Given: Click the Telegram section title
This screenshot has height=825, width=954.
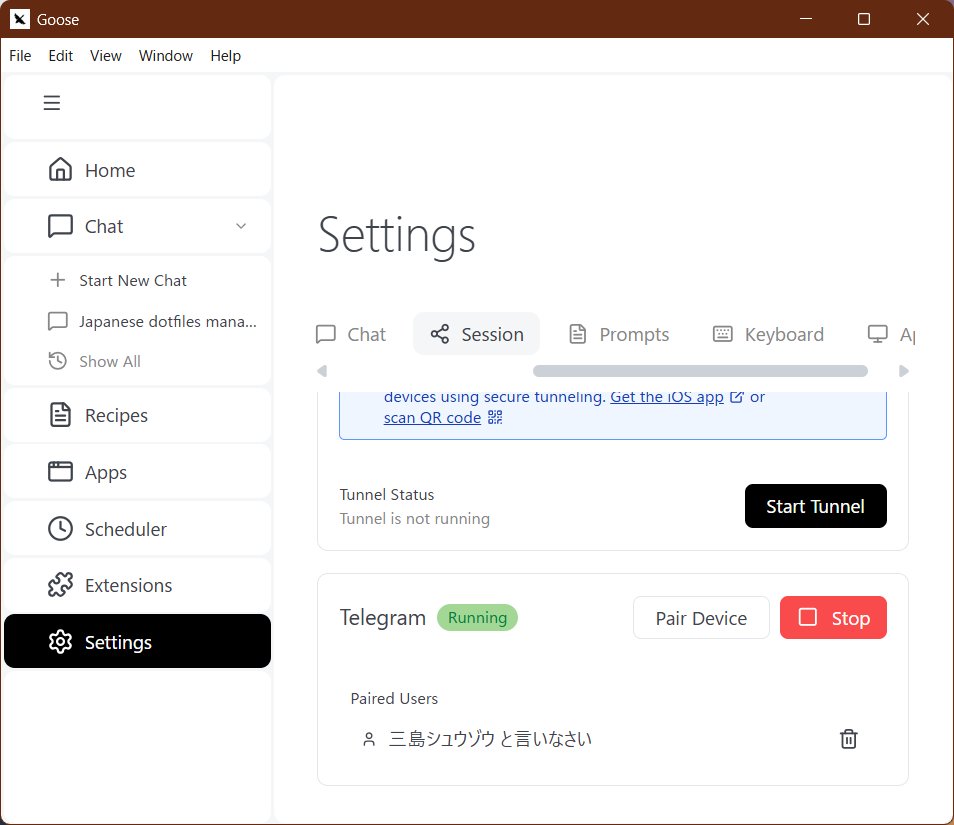Looking at the screenshot, I should pos(383,618).
